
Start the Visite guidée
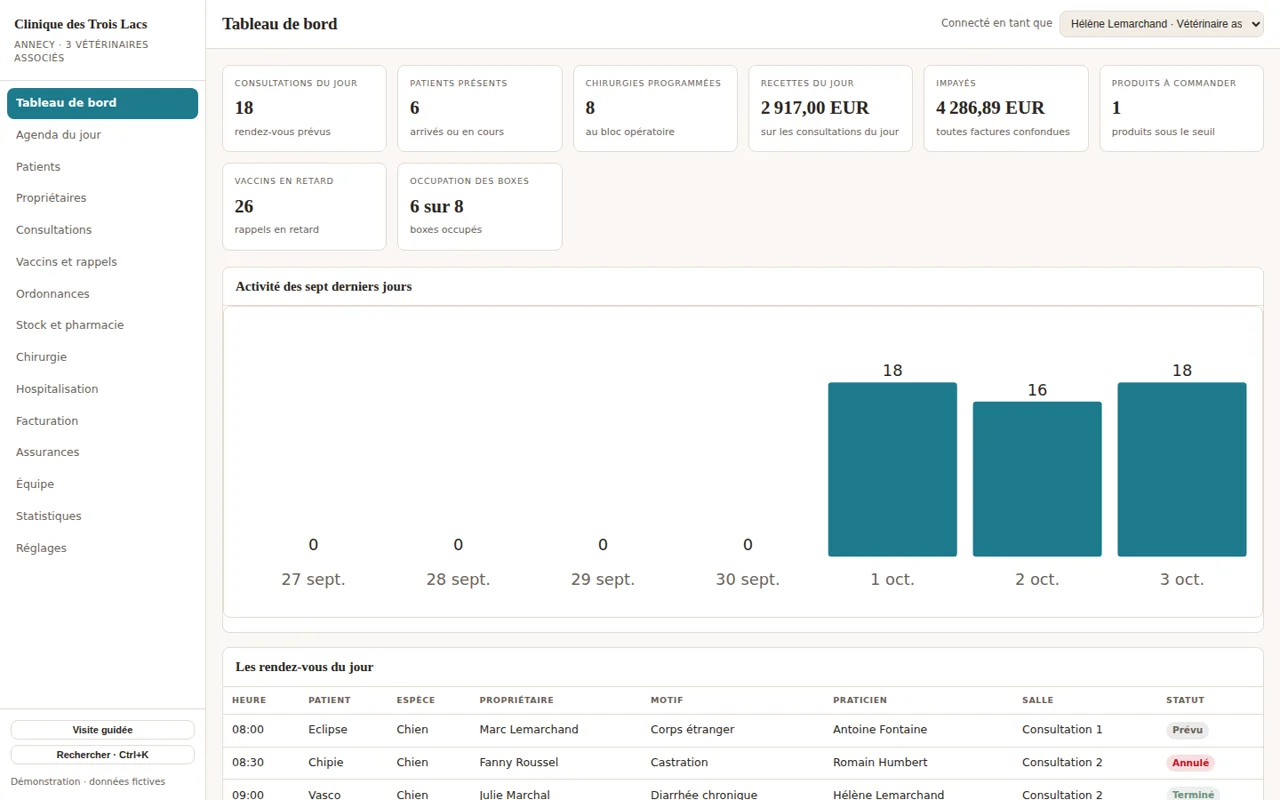point(102,730)
